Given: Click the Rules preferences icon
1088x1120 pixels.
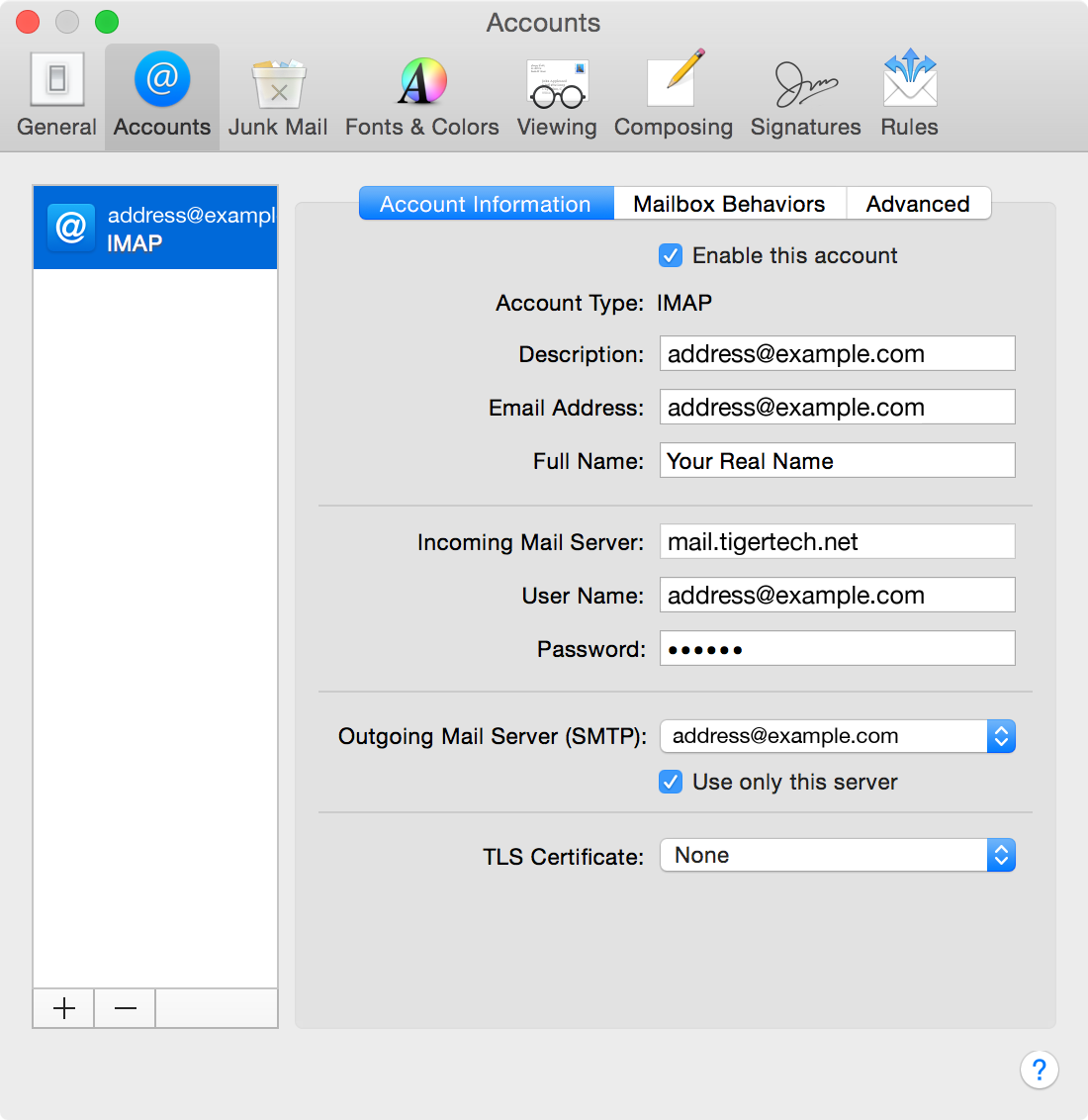Looking at the screenshot, I should (x=908, y=94).
